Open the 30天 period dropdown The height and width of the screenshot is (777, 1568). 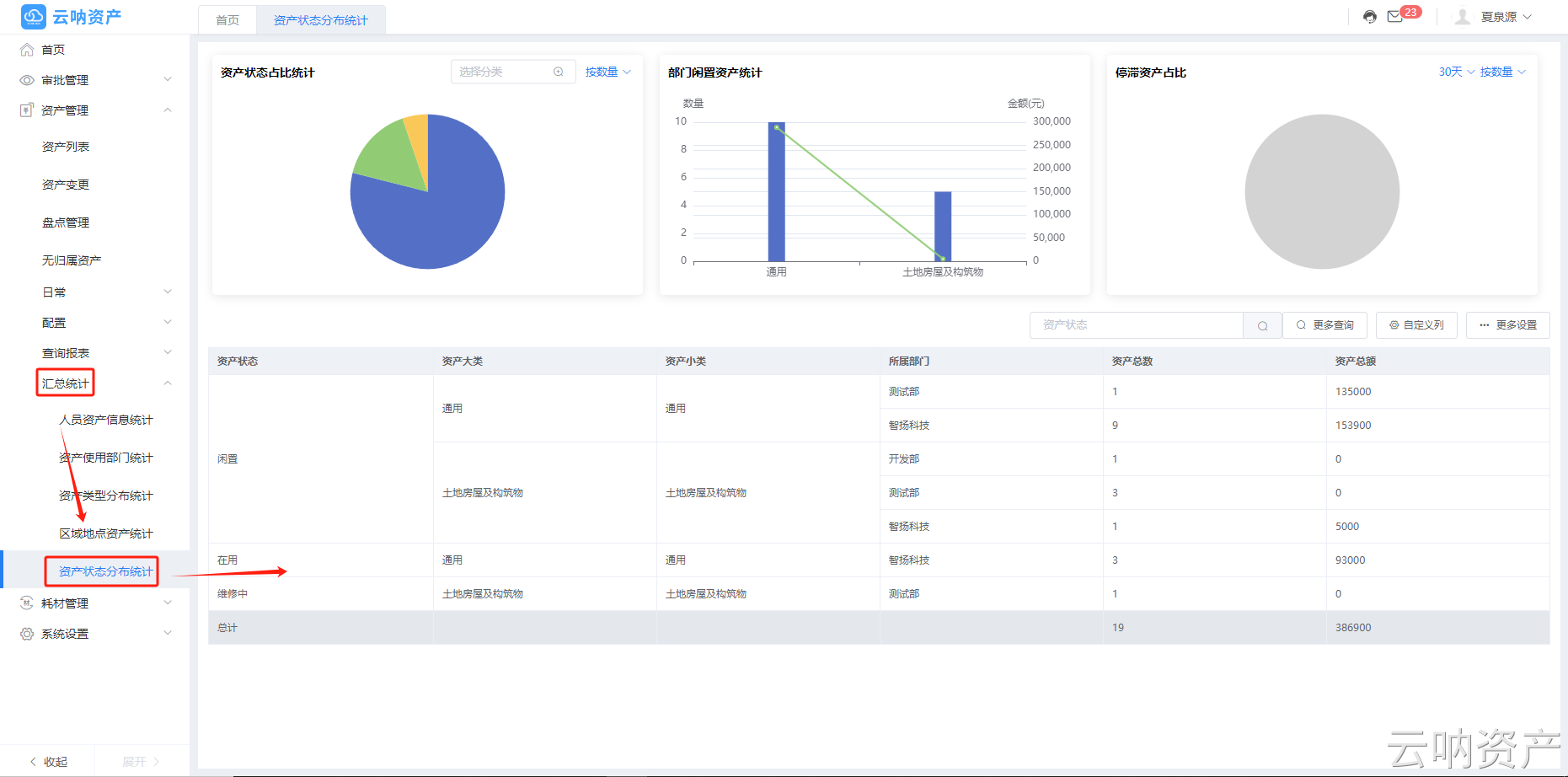(1457, 72)
